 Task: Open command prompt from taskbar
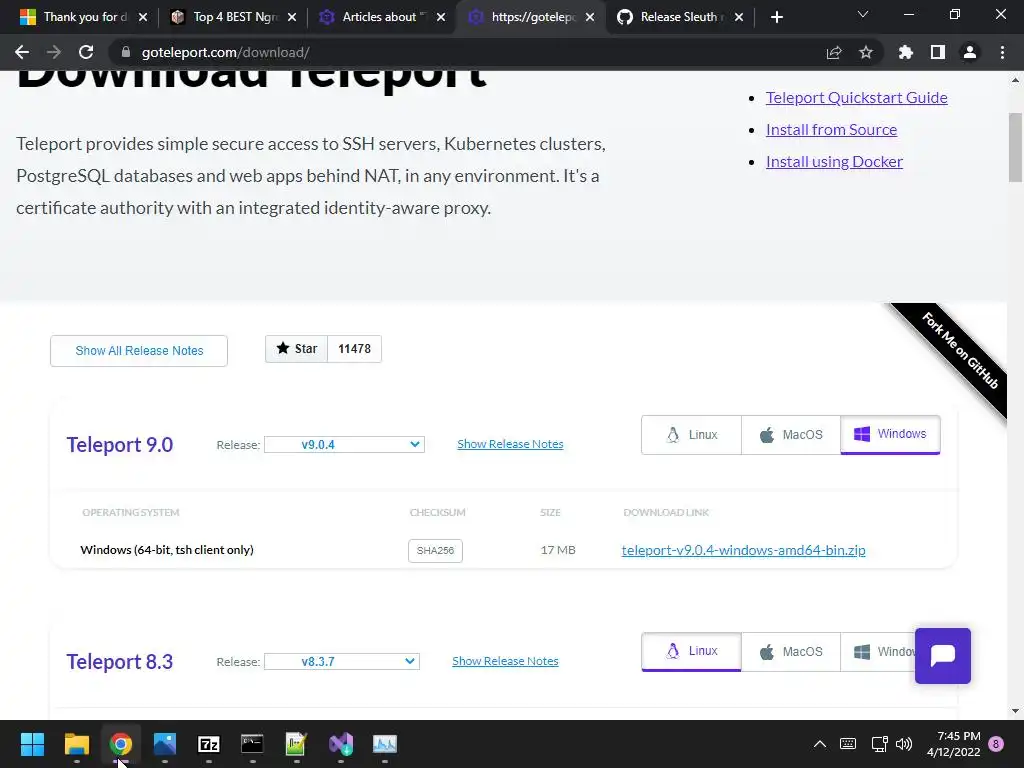[x=252, y=744]
